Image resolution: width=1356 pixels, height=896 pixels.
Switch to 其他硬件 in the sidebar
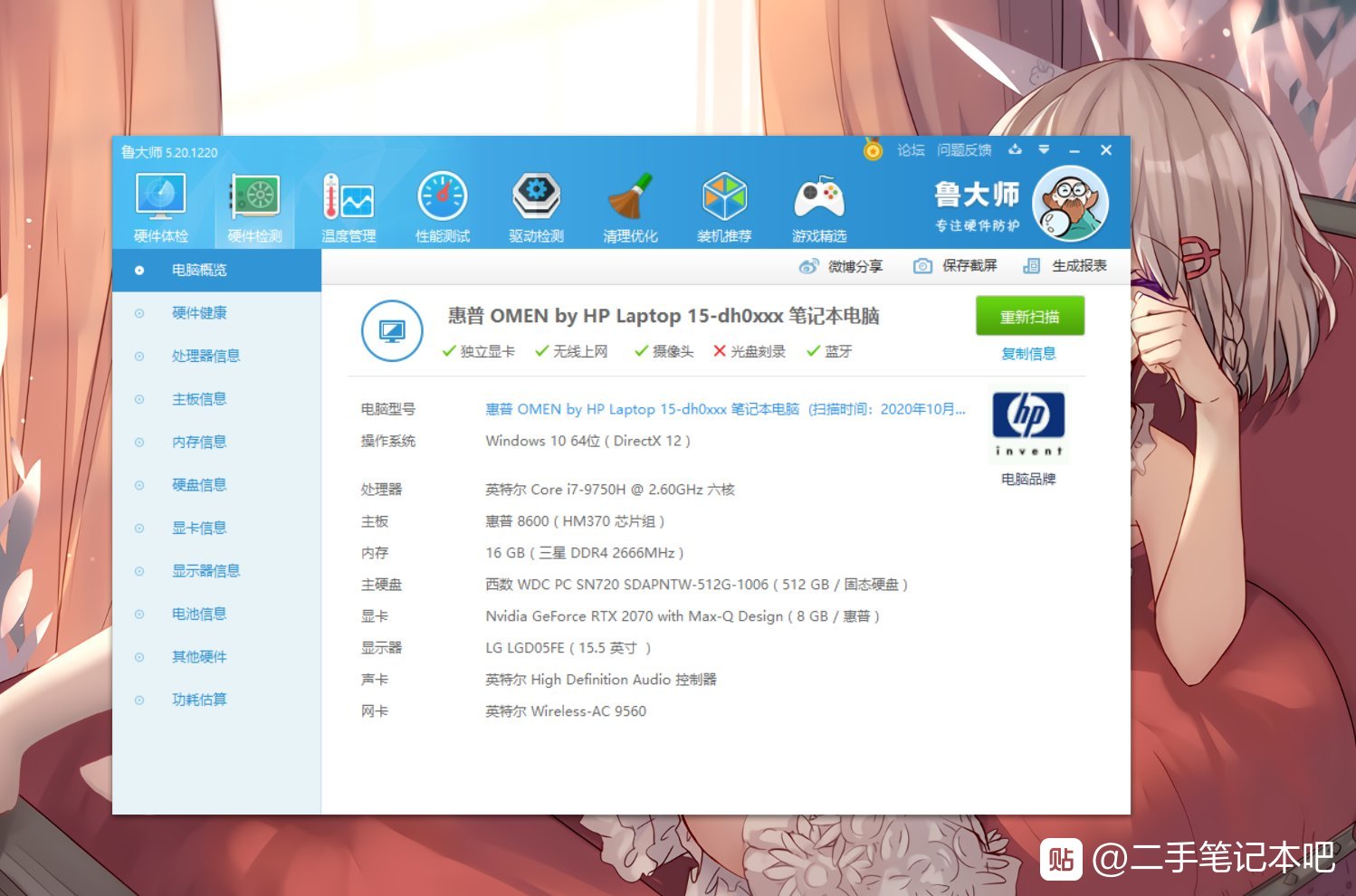point(217,657)
